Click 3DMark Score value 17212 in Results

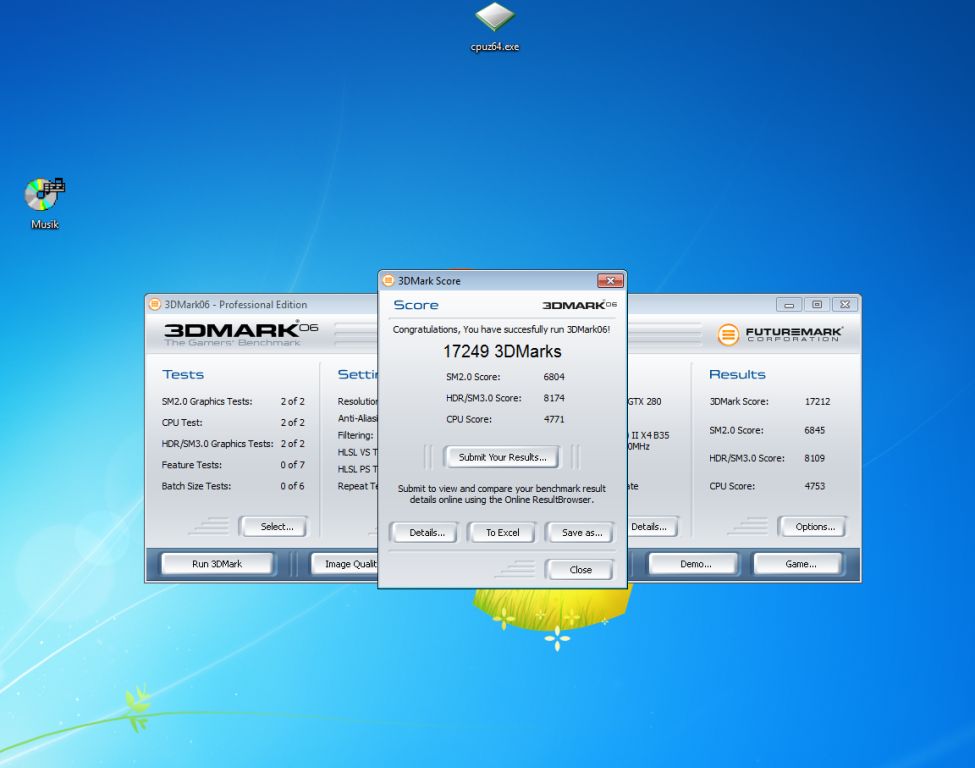(817, 402)
